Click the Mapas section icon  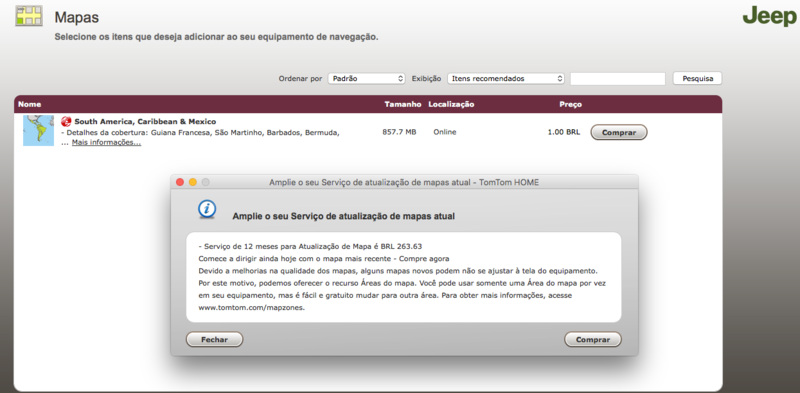[x=29, y=16]
